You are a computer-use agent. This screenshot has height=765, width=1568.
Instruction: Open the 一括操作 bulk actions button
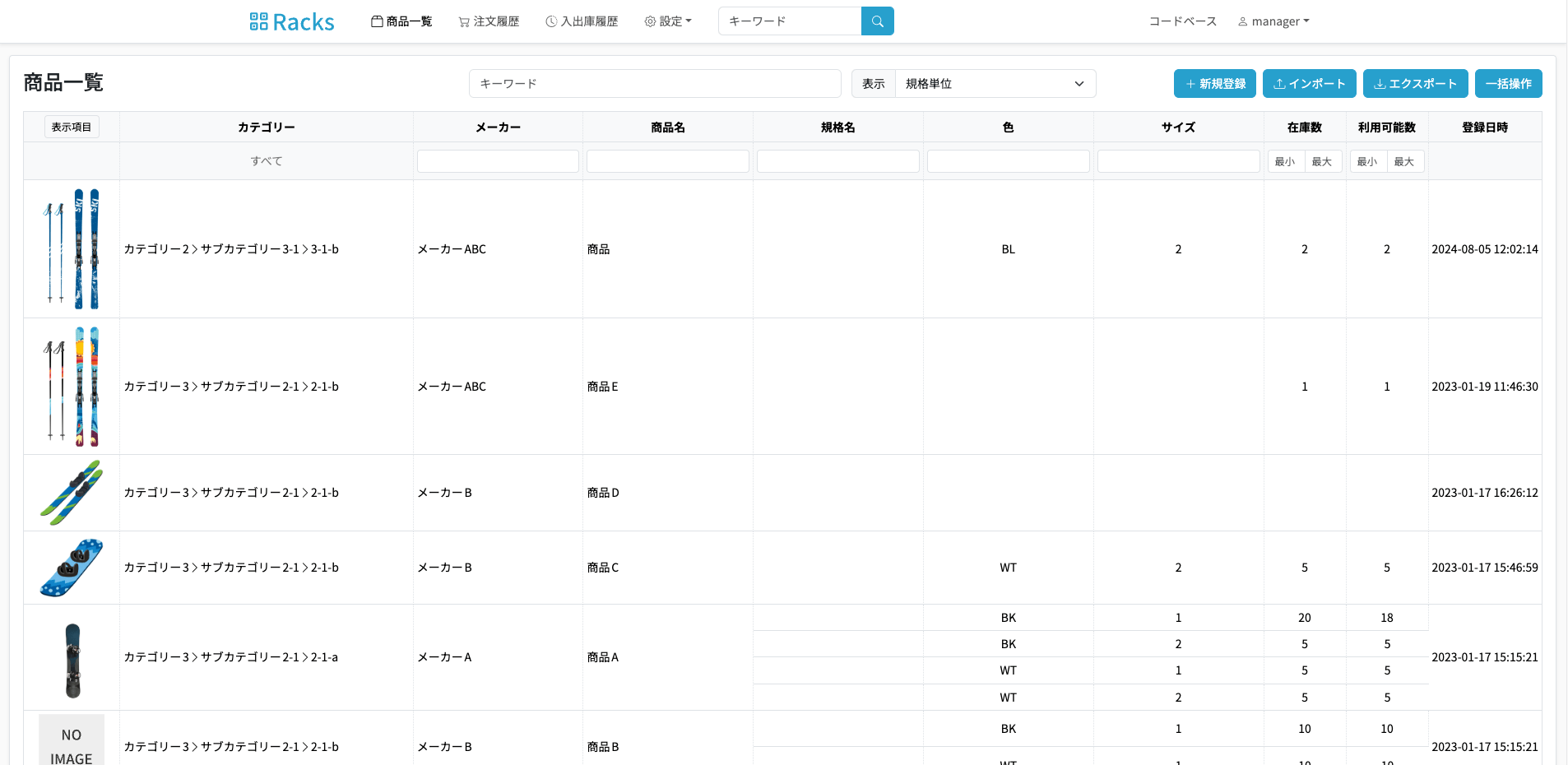(1508, 84)
